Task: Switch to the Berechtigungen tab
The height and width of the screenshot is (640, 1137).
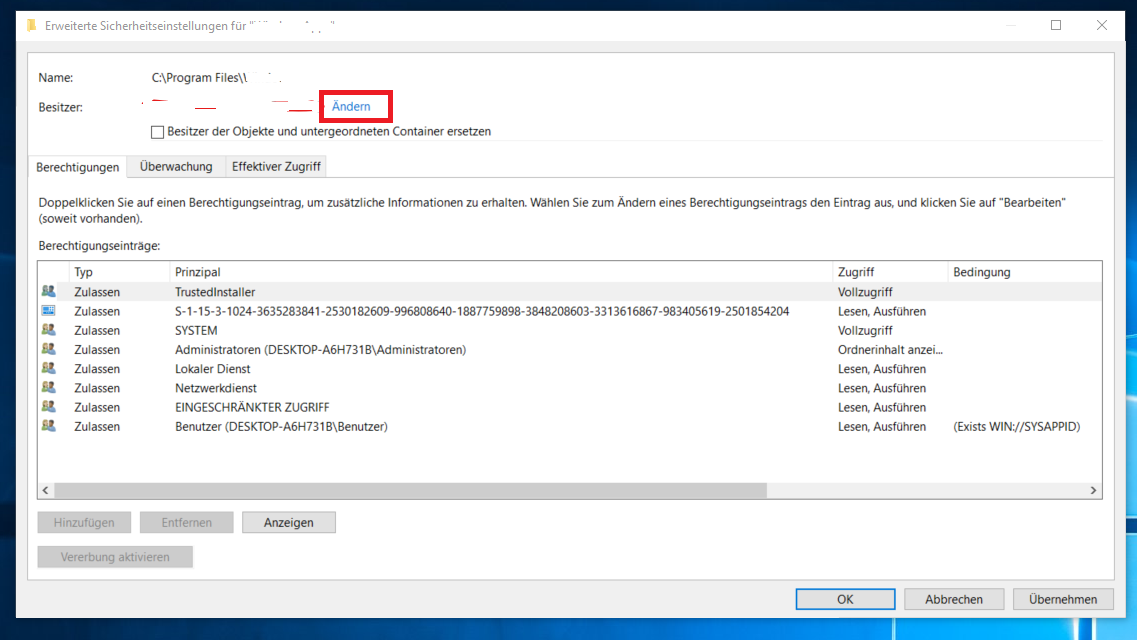Action: point(78,167)
